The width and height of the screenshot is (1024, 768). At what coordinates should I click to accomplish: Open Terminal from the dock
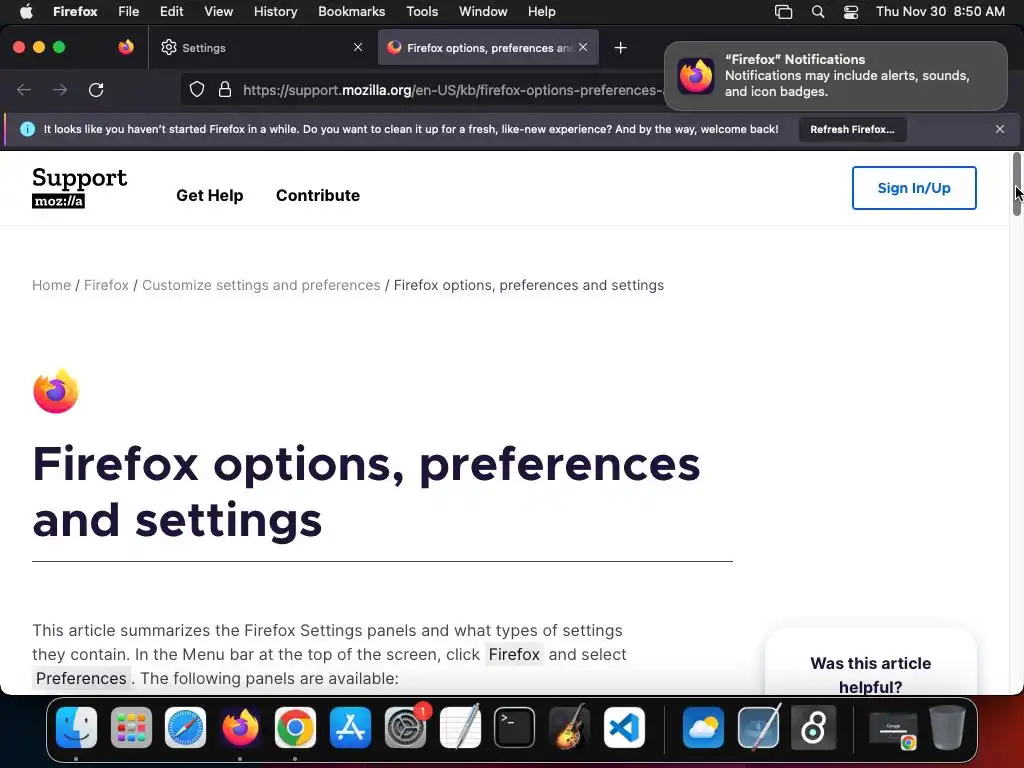tap(515, 727)
